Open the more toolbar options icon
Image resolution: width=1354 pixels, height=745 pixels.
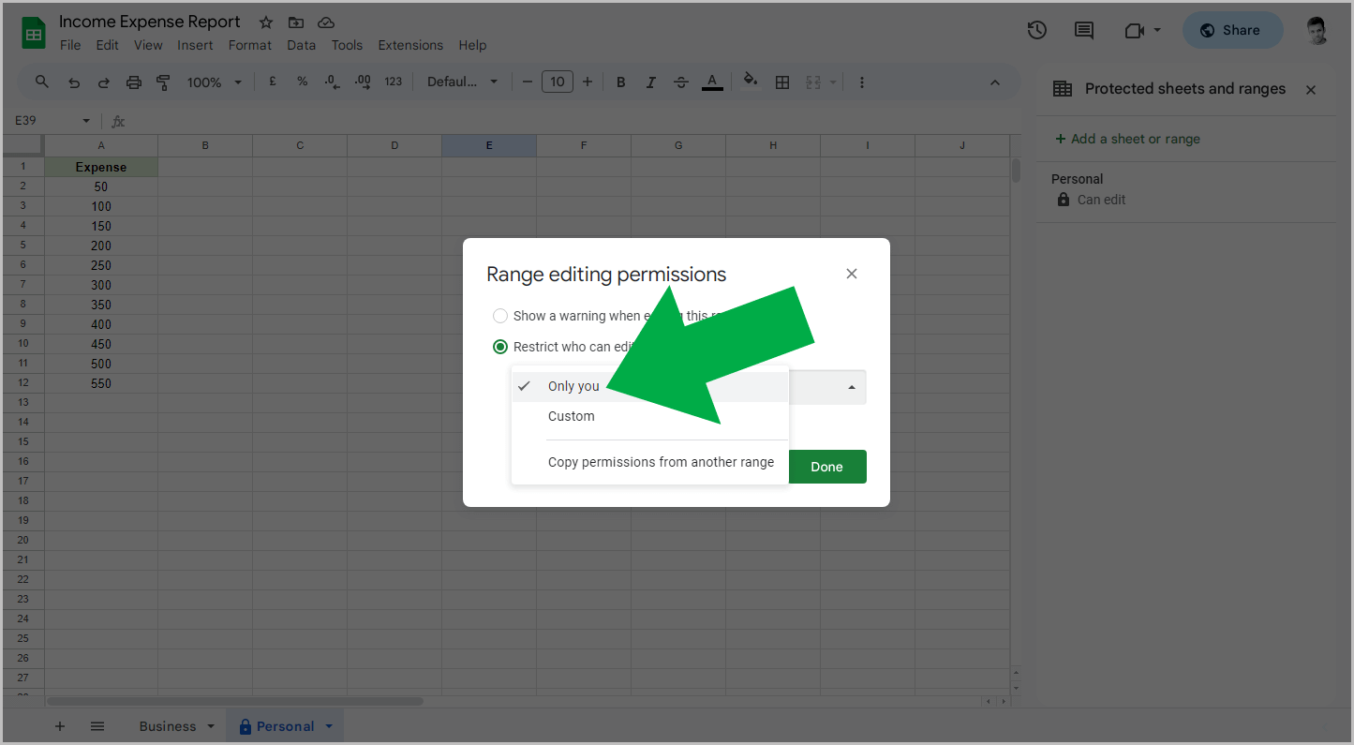(x=862, y=82)
